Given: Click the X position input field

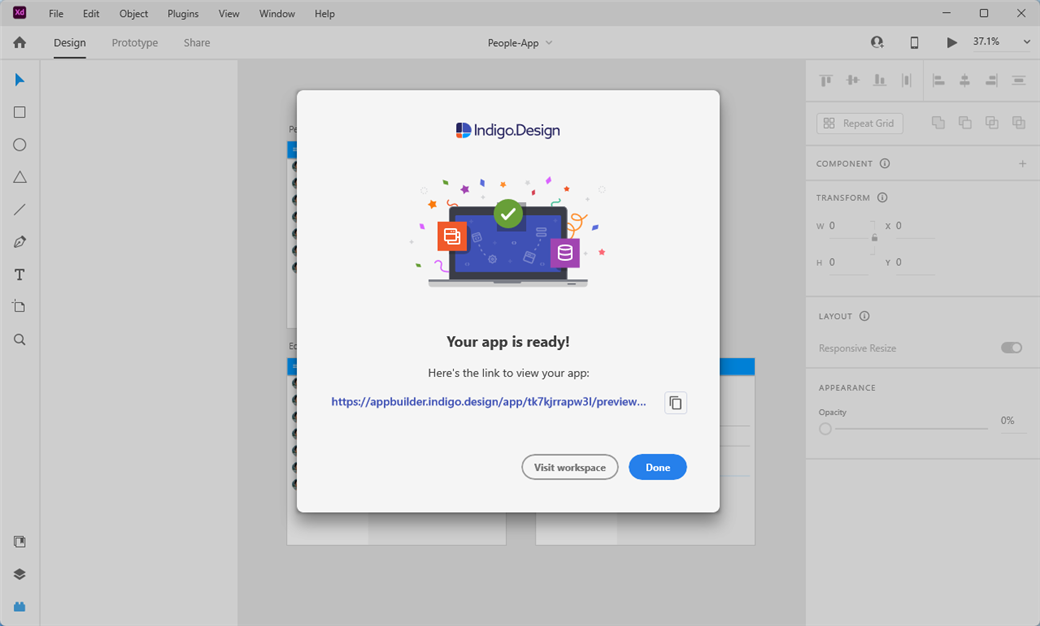Looking at the screenshot, I should tap(914, 226).
